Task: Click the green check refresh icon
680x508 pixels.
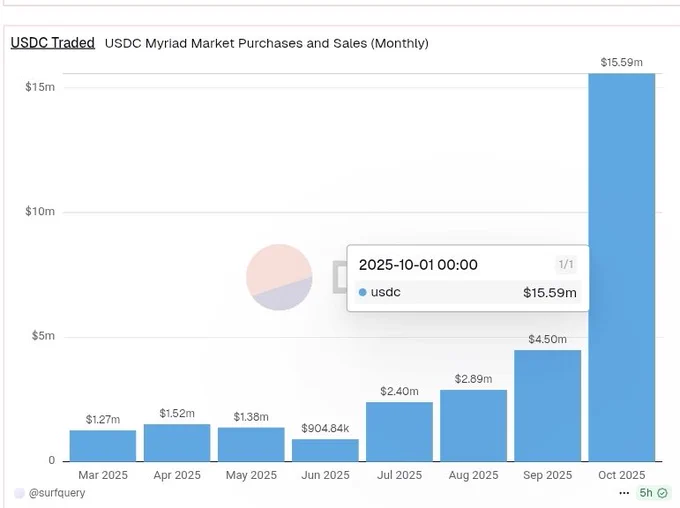Action: click(662, 493)
